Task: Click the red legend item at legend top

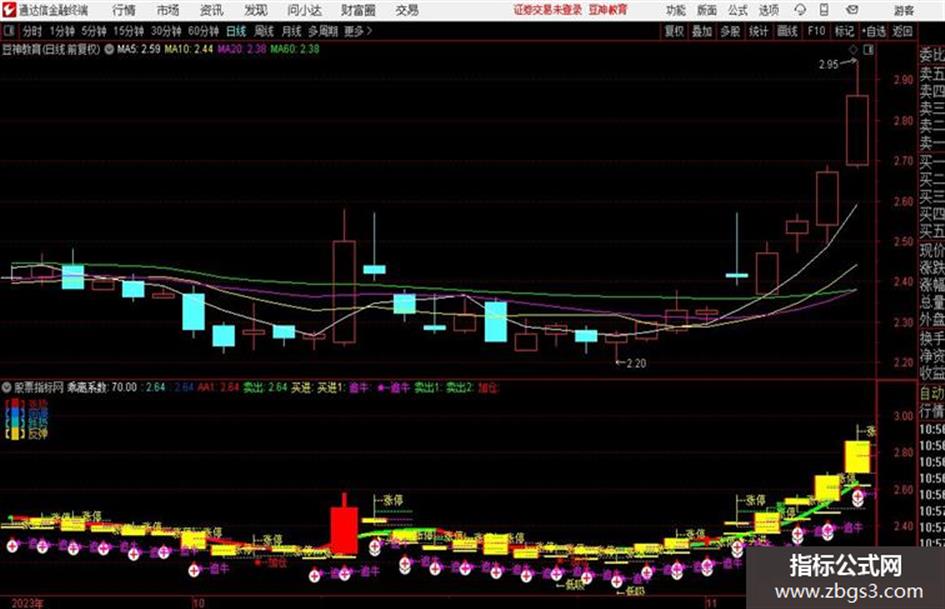Action: pos(26,403)
